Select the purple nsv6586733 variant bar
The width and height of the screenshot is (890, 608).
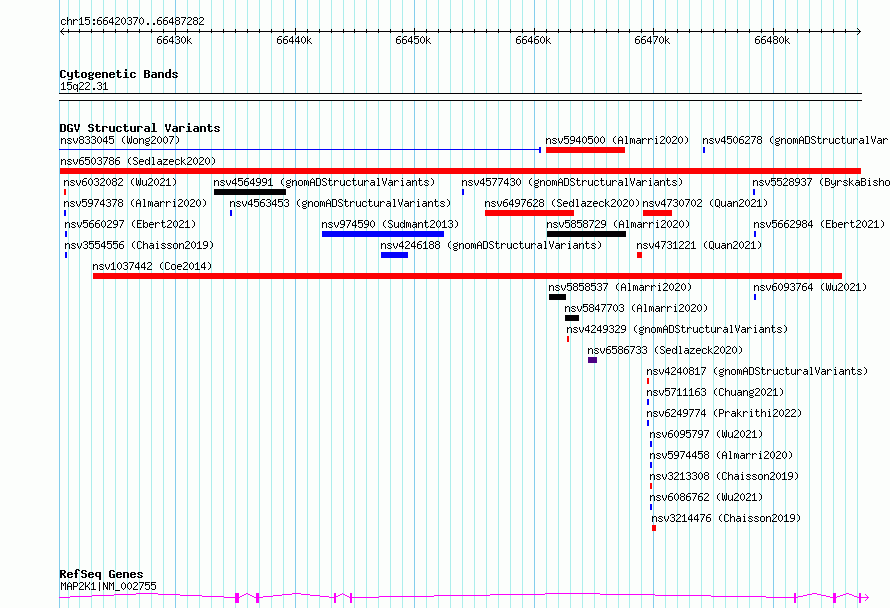(592, 360)
